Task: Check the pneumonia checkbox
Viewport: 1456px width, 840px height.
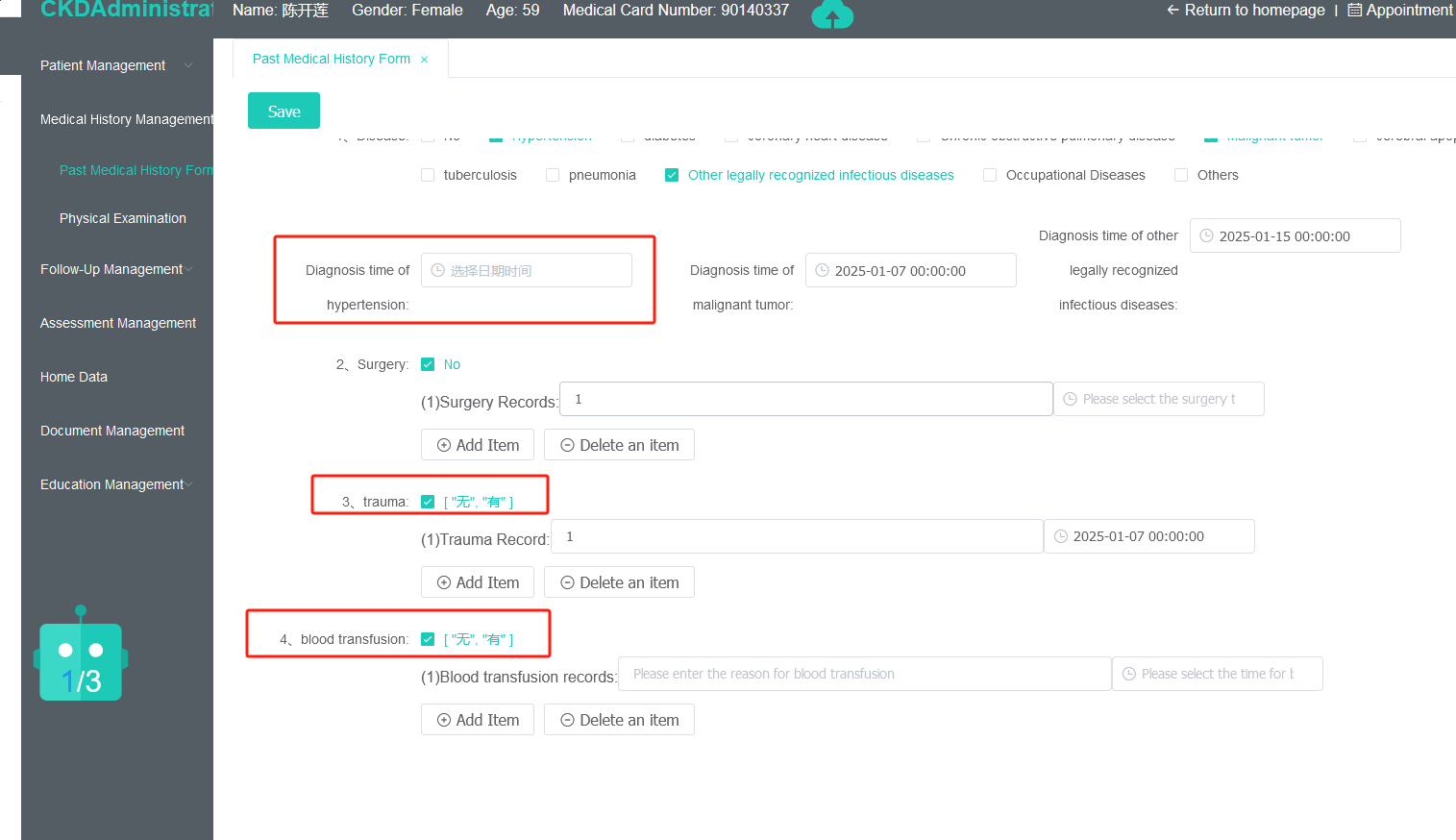Action: (553, 175)
